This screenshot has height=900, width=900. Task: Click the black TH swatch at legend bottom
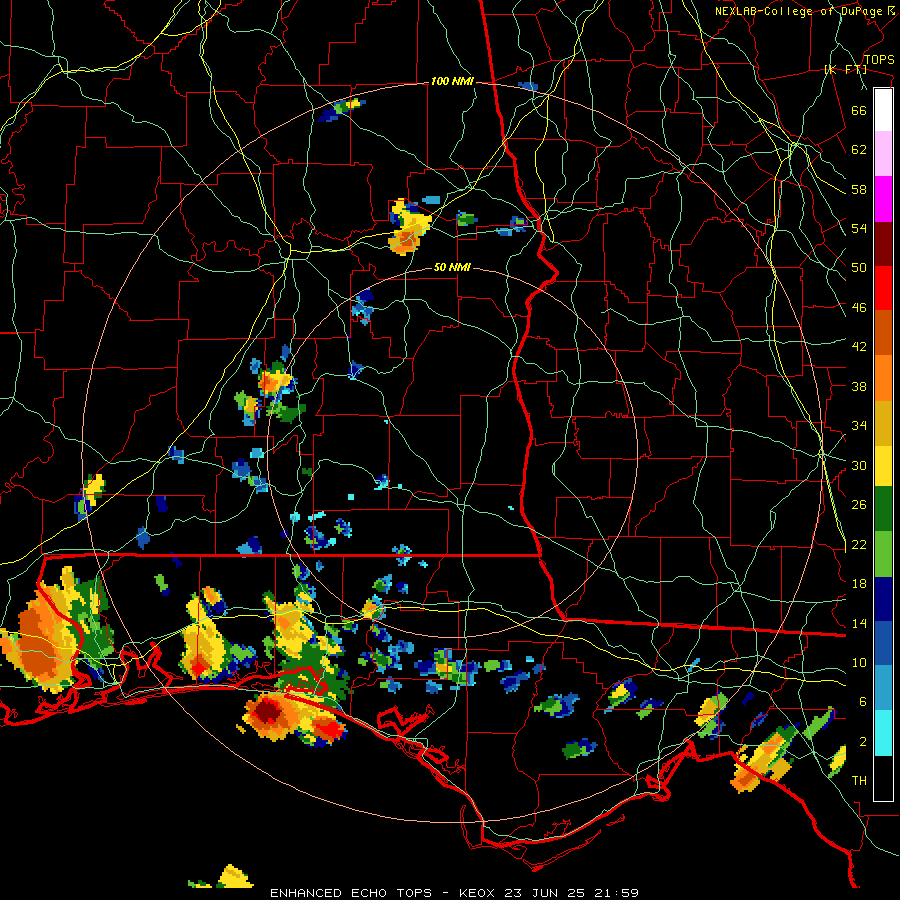coord(883,778)
